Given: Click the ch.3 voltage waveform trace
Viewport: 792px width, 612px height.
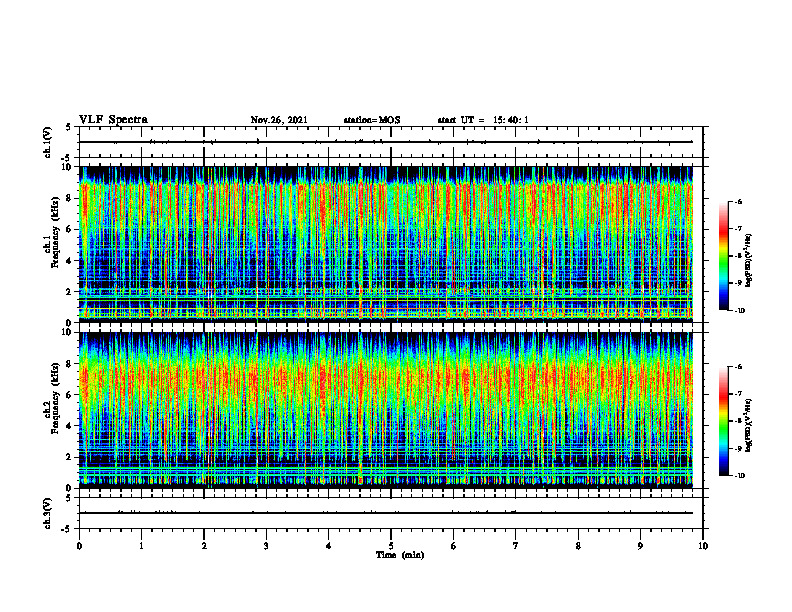Looking at the screenshot, I should [x=386, y=513].
